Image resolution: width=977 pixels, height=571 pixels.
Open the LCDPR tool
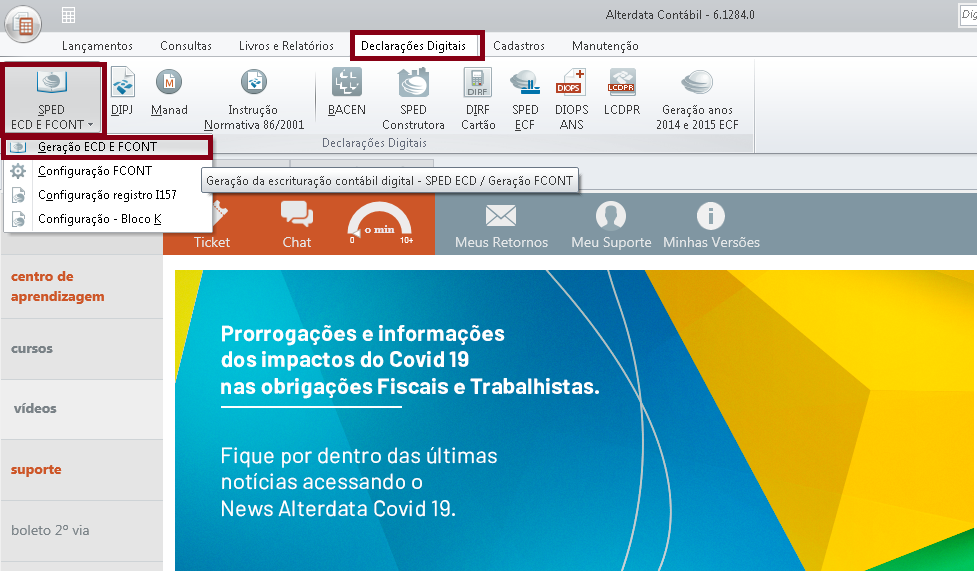click(622, 92)
